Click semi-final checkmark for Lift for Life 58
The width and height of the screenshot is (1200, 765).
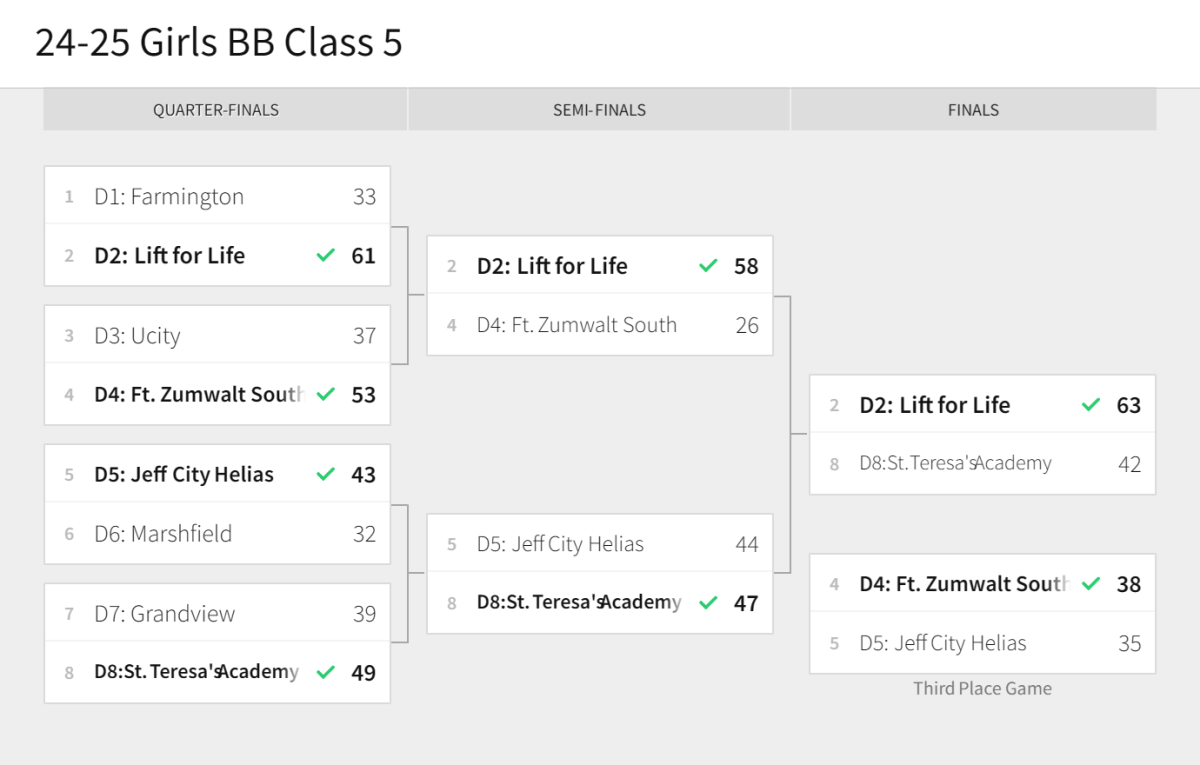[708, 266]
